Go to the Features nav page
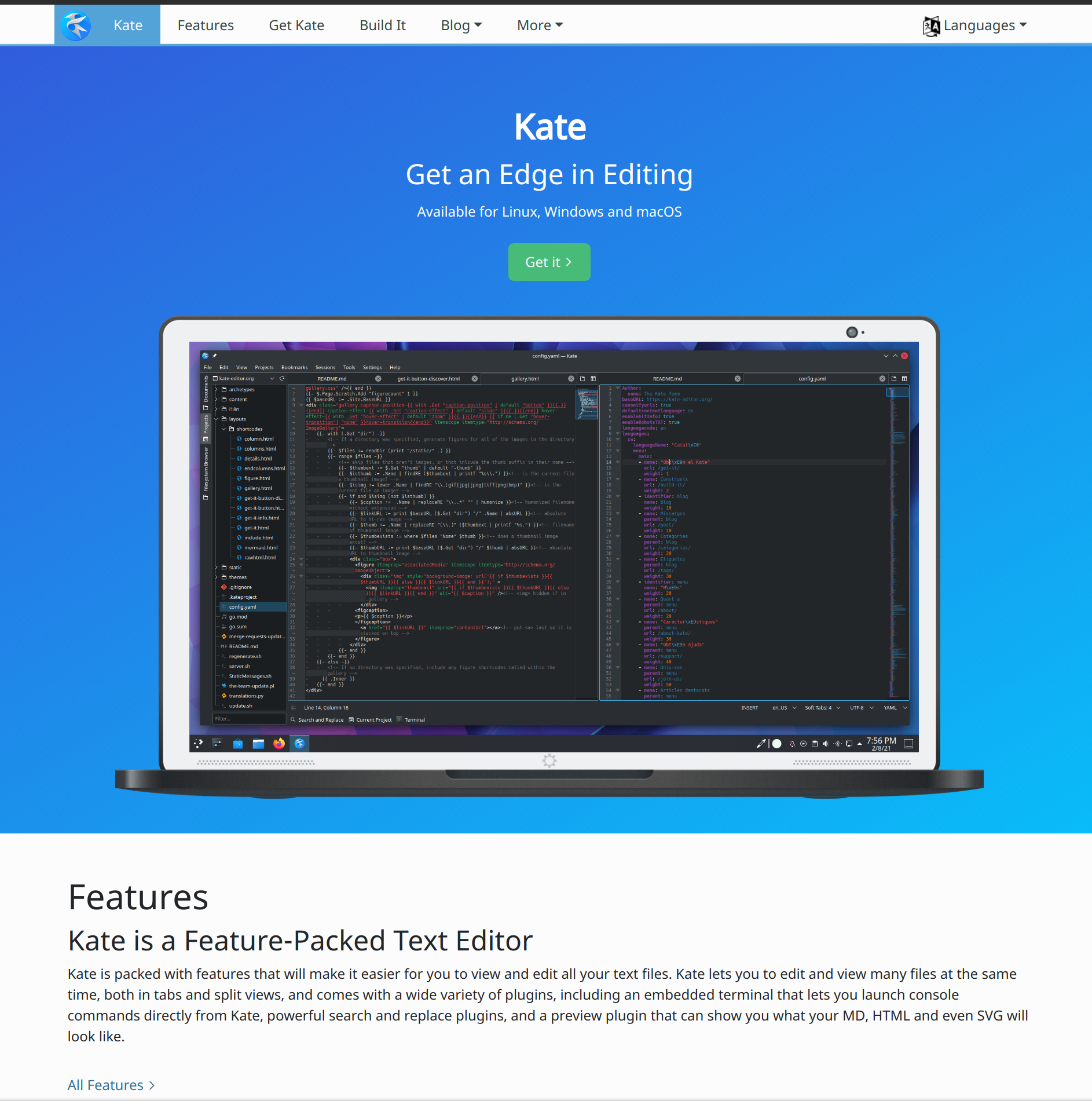Image resolution: width=1092 pixels, height=1101 pixels. (x=206, y=25)
